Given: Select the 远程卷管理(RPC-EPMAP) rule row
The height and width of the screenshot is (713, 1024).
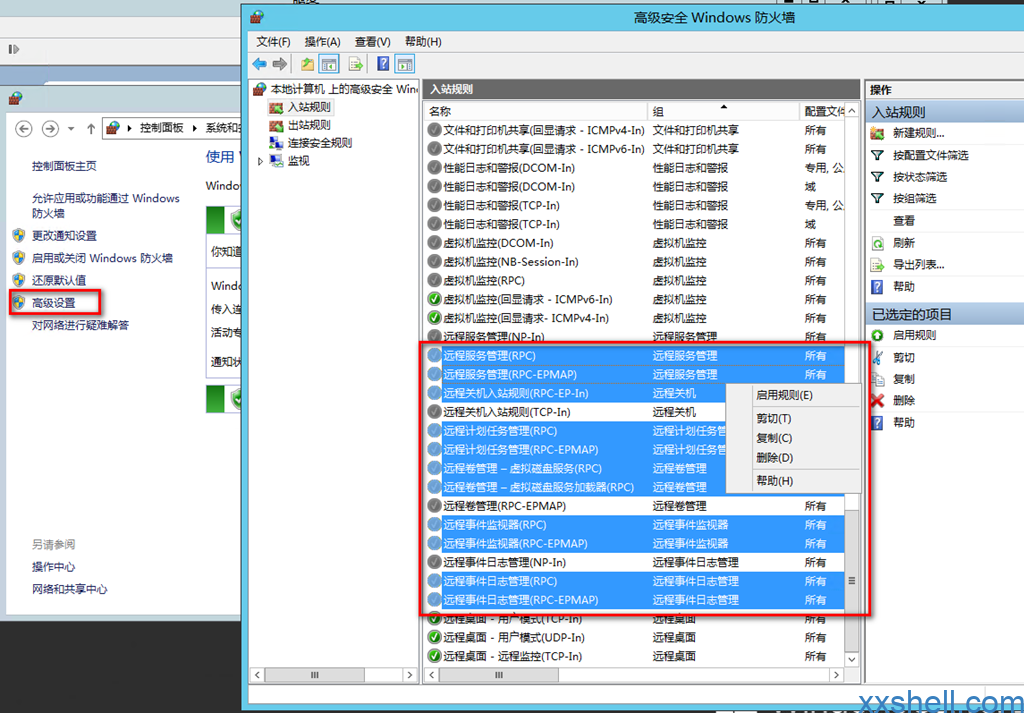Looking at the screenshot, I should pyautogui.click(x=634, y=506).
